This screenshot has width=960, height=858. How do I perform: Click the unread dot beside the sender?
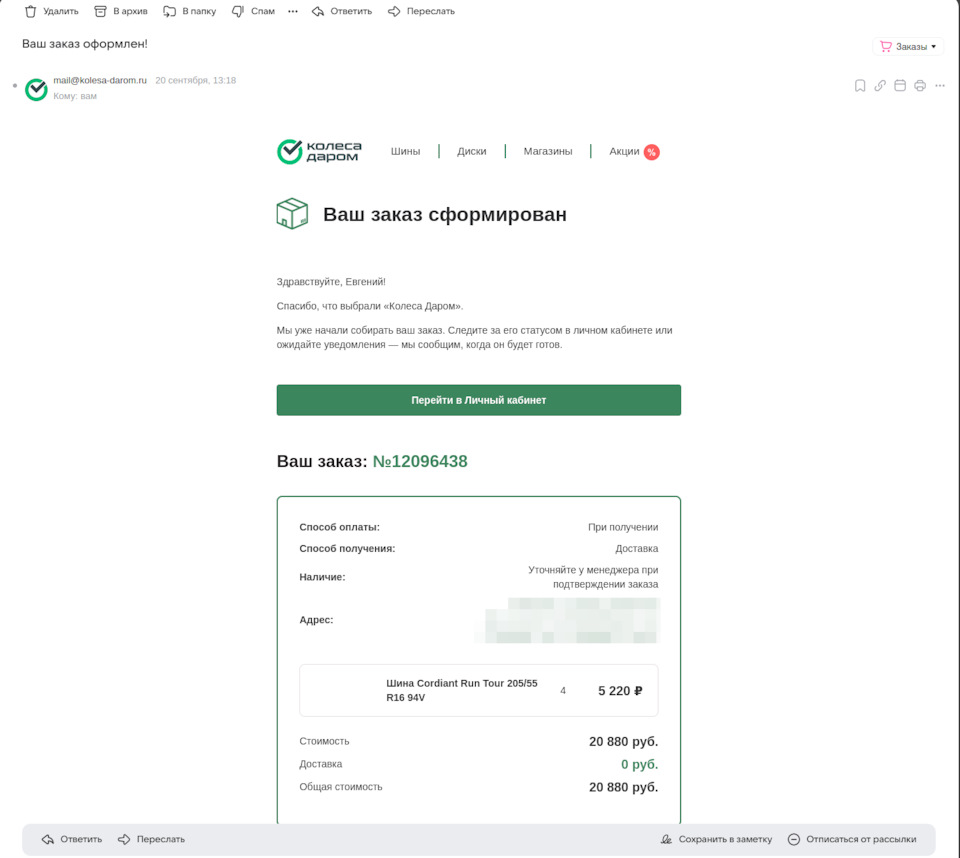click(x=15, y=86)
